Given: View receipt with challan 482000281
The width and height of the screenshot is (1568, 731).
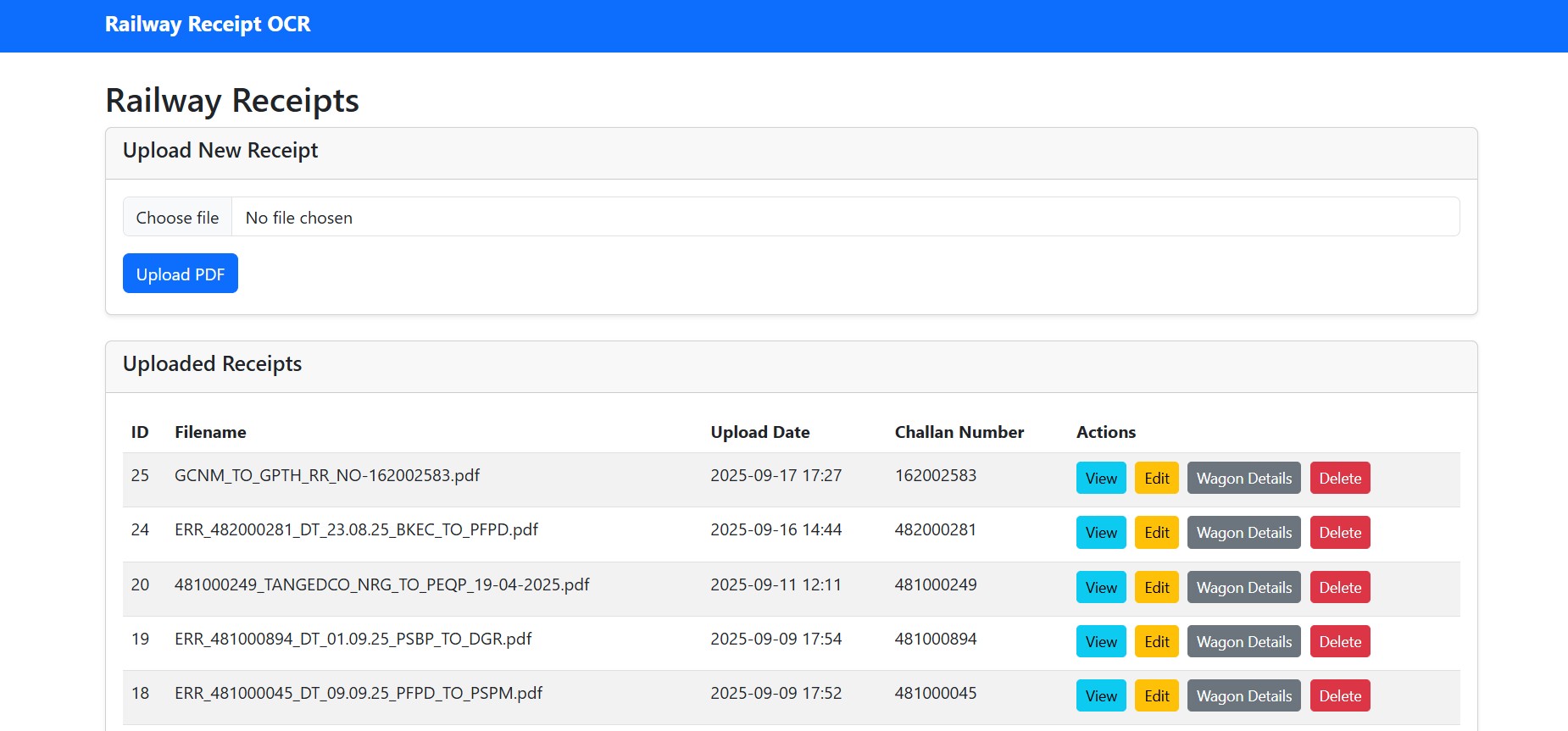Looking at the screenshot, I should [x=1101, y=533].
